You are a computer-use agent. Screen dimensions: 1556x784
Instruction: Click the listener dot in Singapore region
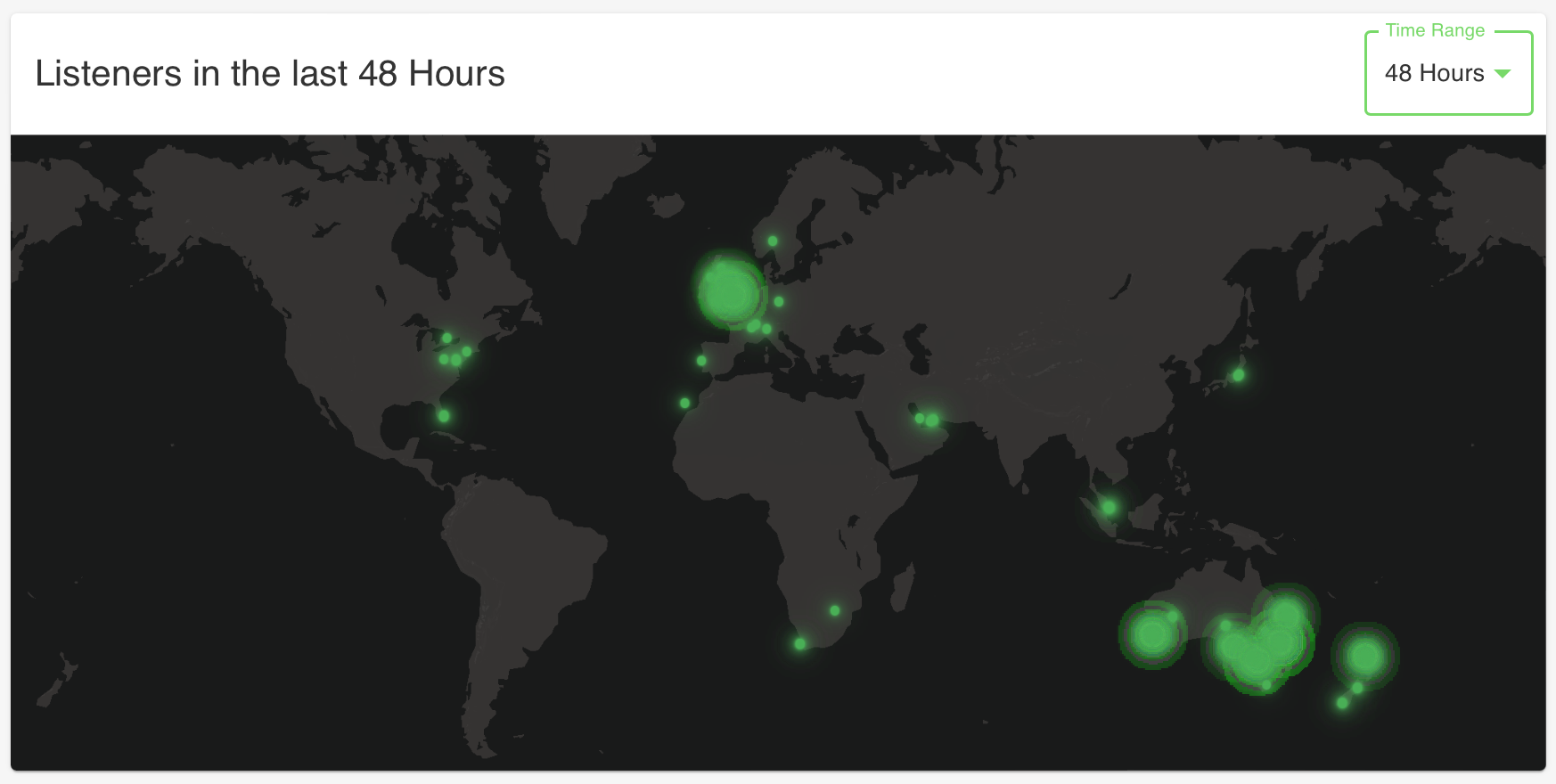tap(1108, 507)
